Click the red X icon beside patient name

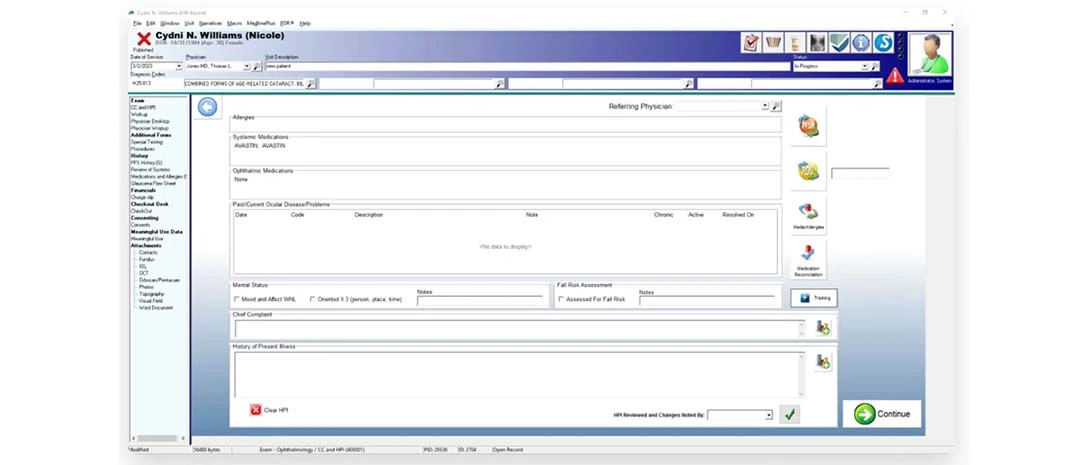(x=144, y=40)
